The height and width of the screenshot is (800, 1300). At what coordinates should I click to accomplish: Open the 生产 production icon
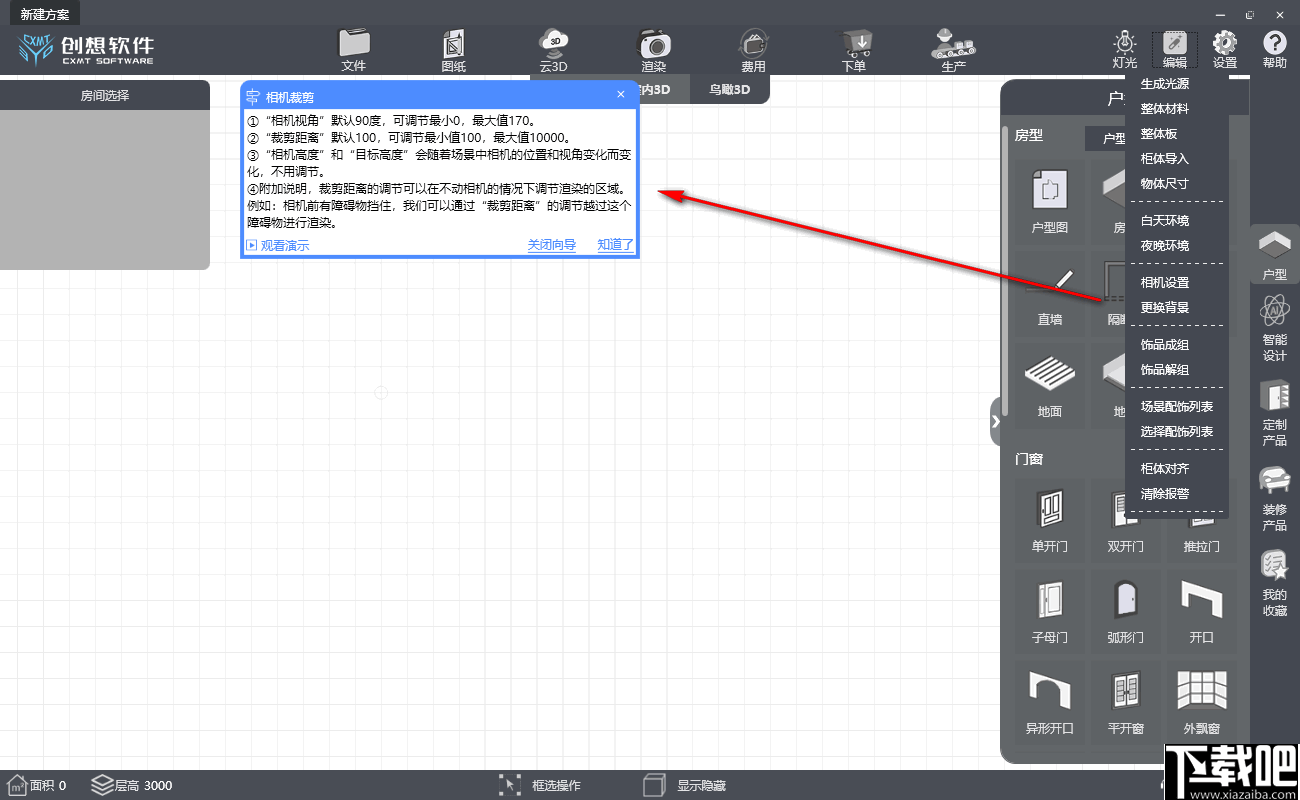point(954,50)
